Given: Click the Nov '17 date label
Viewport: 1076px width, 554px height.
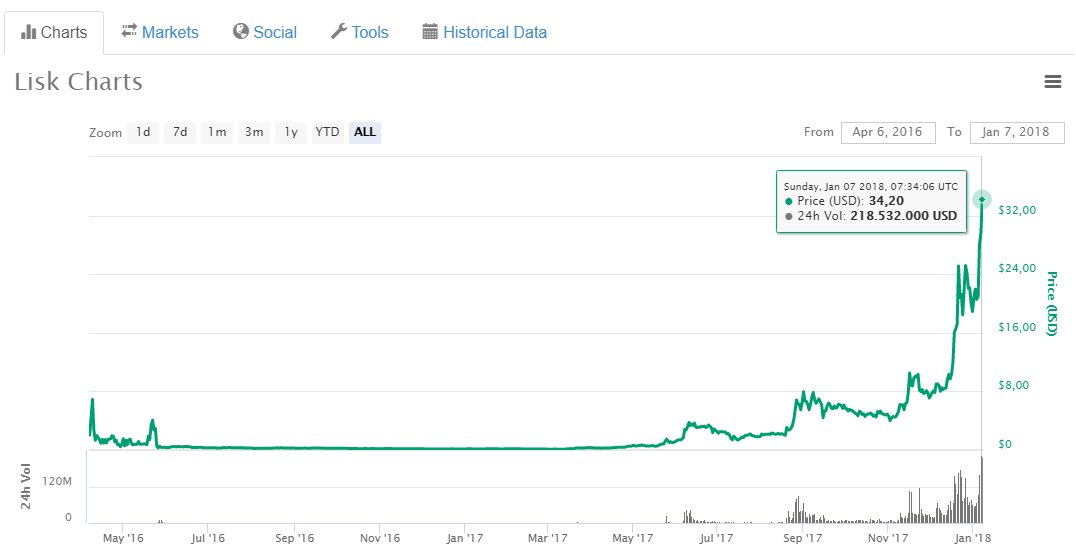Looking at the screenshot, I should click(x=888, y=538).
